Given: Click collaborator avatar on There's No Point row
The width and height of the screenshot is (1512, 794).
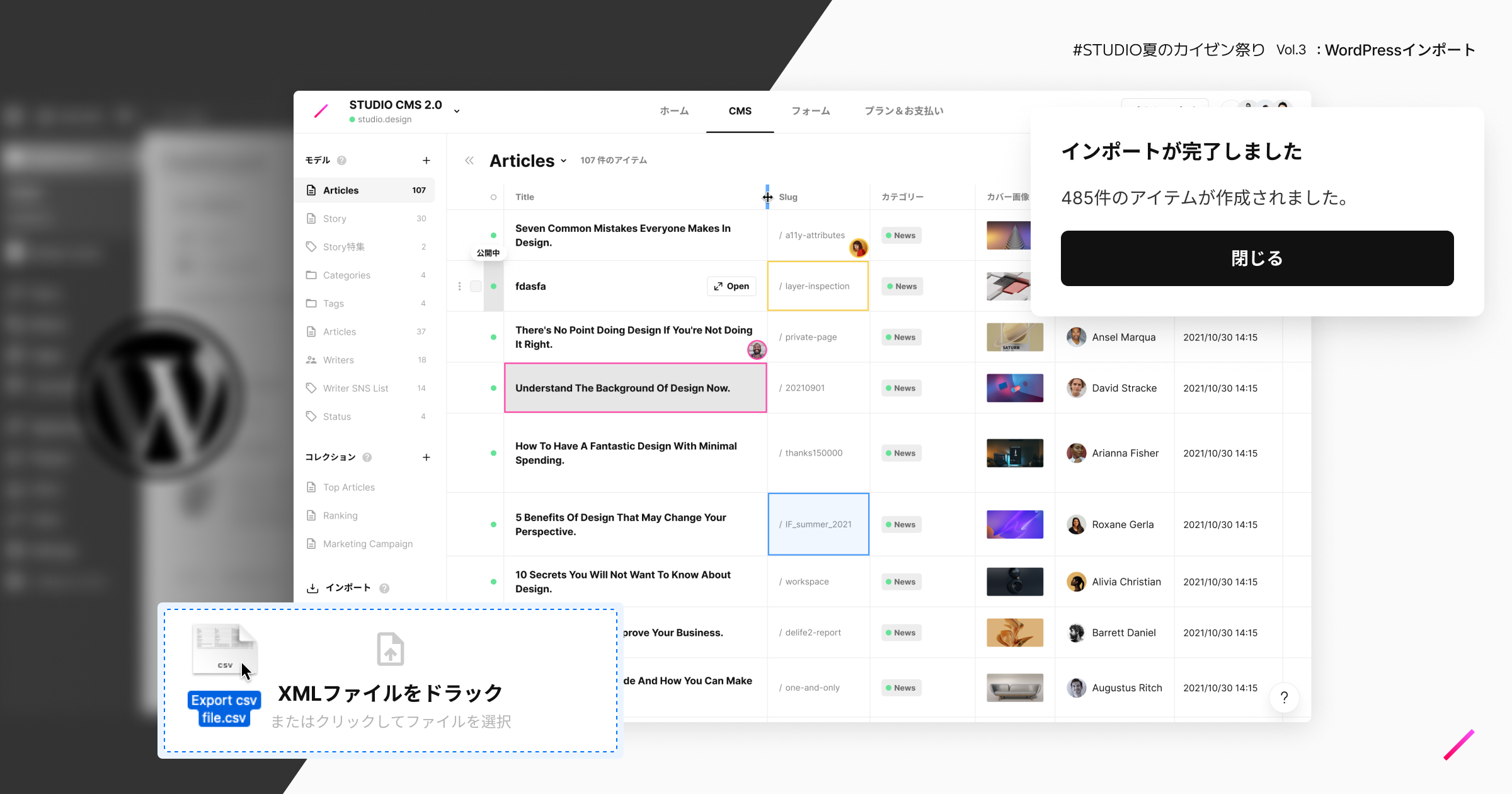Looking at the screenshot, I should pyautogui.click(x=757, y=350).
